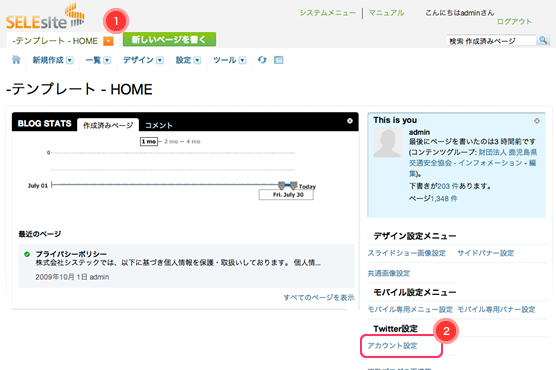Open the マニュアル link
The height and width of the screenshot is (370, 556).
pos(387,13)
